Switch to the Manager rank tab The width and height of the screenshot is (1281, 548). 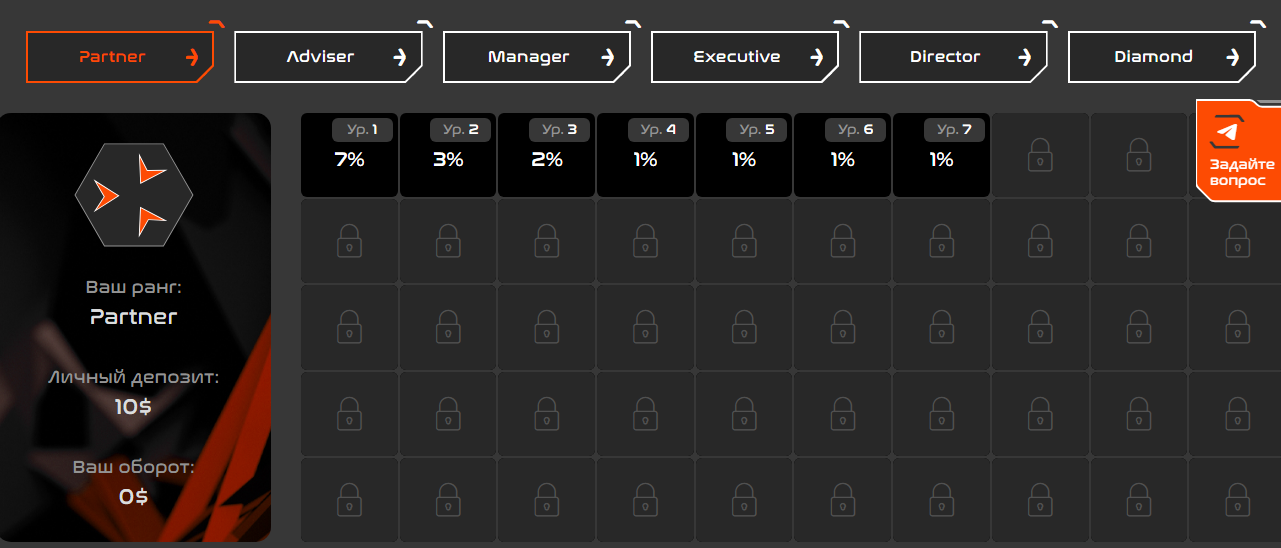click(537, 57)
